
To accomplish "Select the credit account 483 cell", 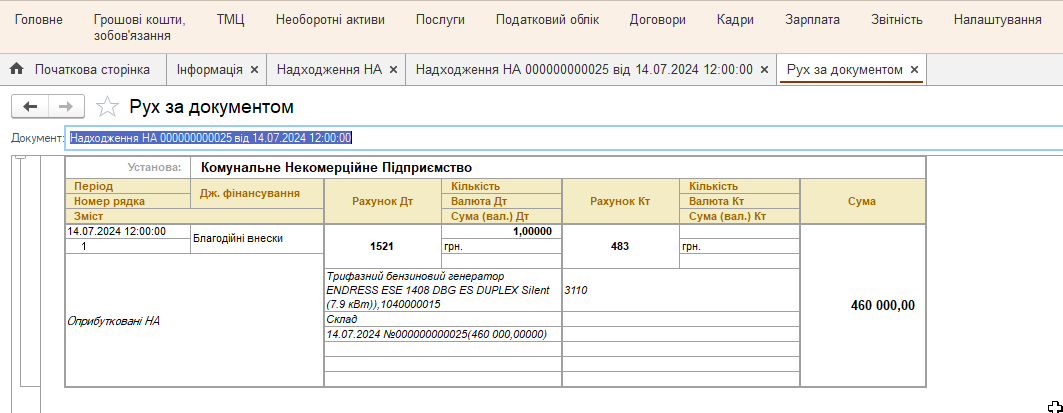I will click(x=619, y=246).
